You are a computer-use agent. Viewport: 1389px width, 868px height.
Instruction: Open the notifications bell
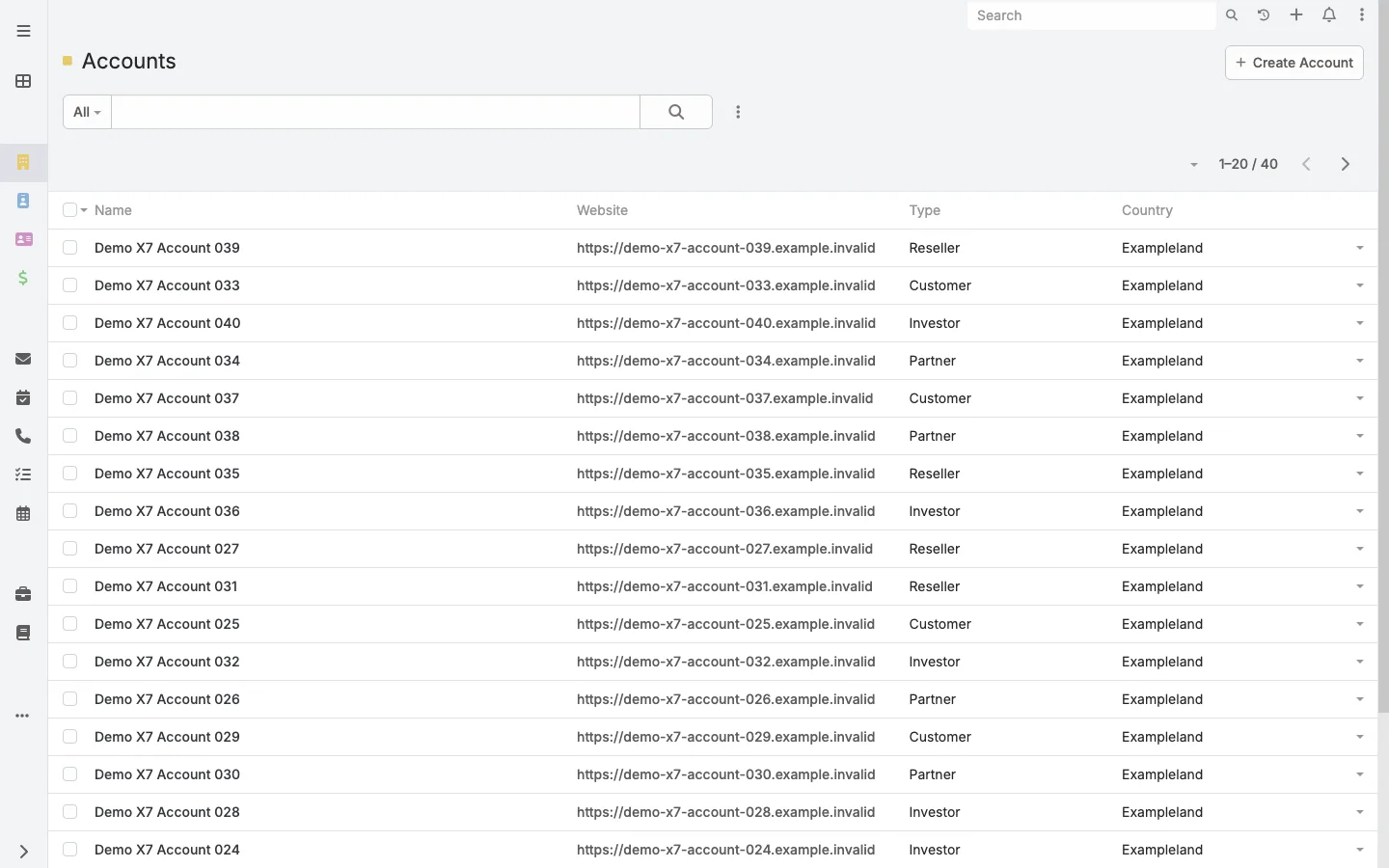pos(1329,15)
